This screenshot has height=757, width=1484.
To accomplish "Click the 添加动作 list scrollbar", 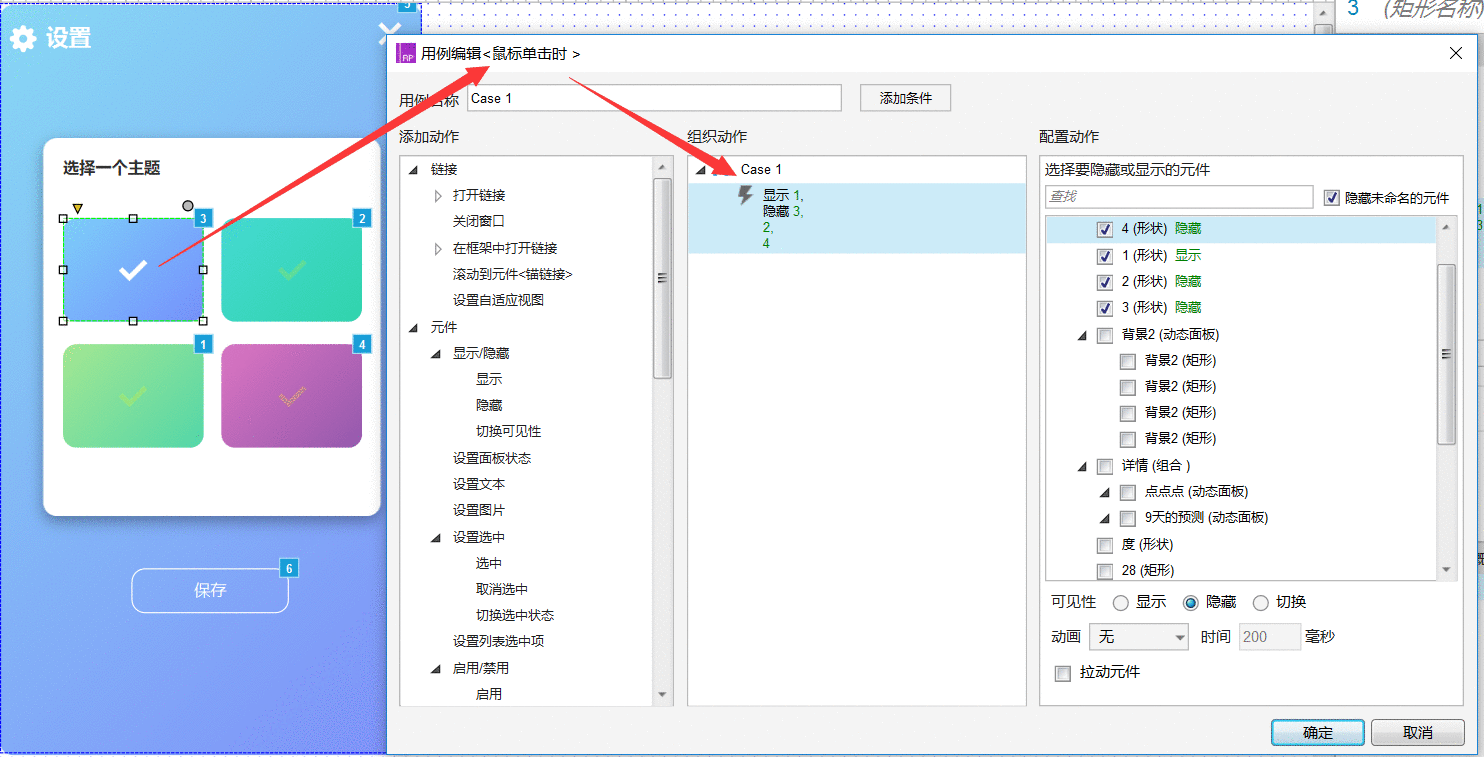I will click(662, 279).
